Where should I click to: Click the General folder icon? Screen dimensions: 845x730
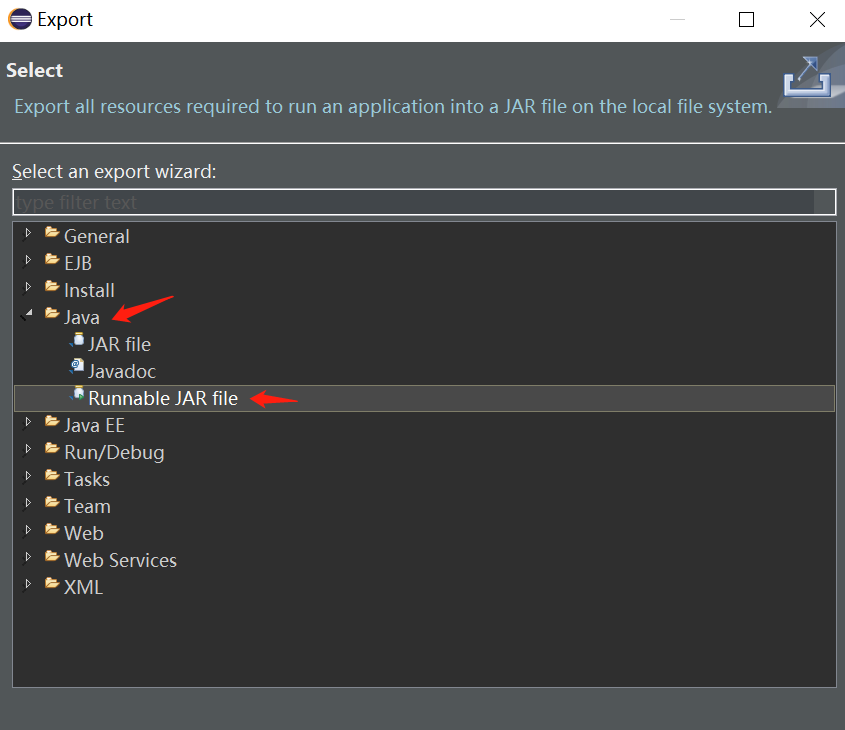point(52,232)
